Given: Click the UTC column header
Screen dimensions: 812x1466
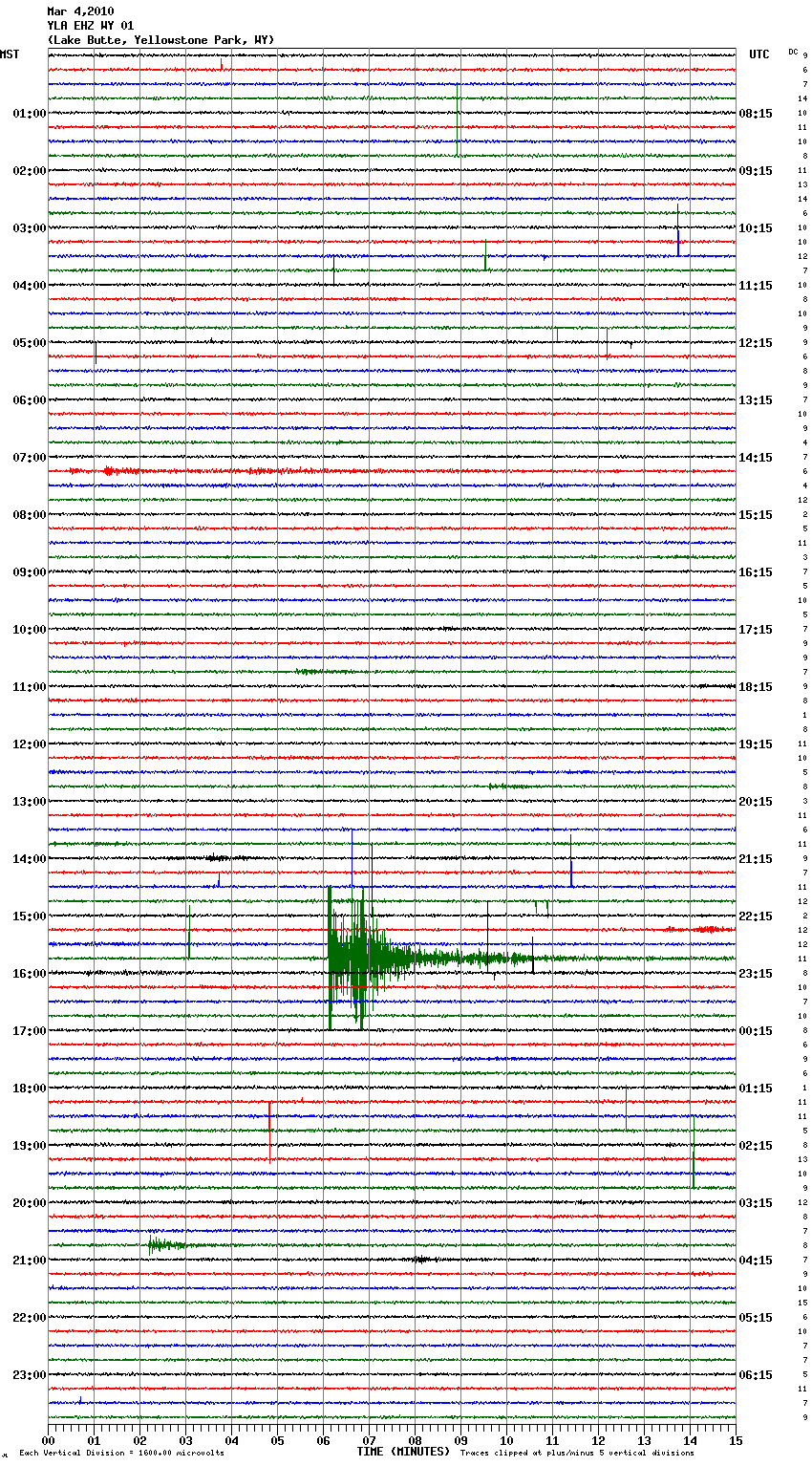Looking at the screenshot, I should tap(759, 54).
